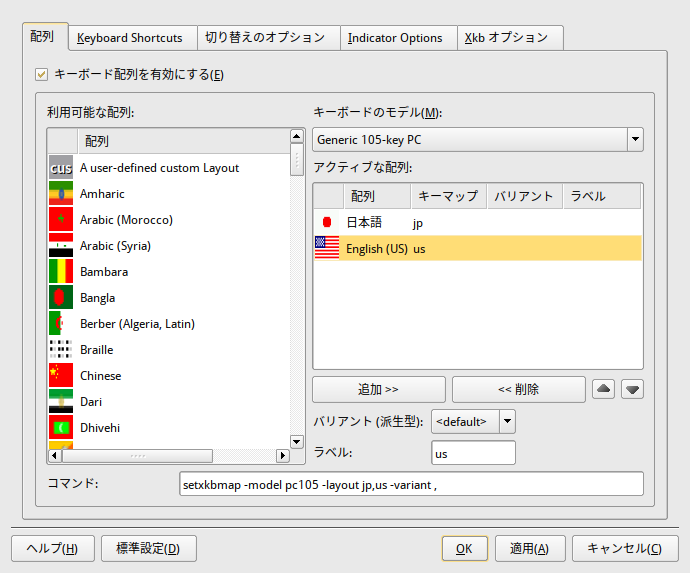
Task: Select the Braille layout row
Action: pyautogui.click(x=169, y=349)
